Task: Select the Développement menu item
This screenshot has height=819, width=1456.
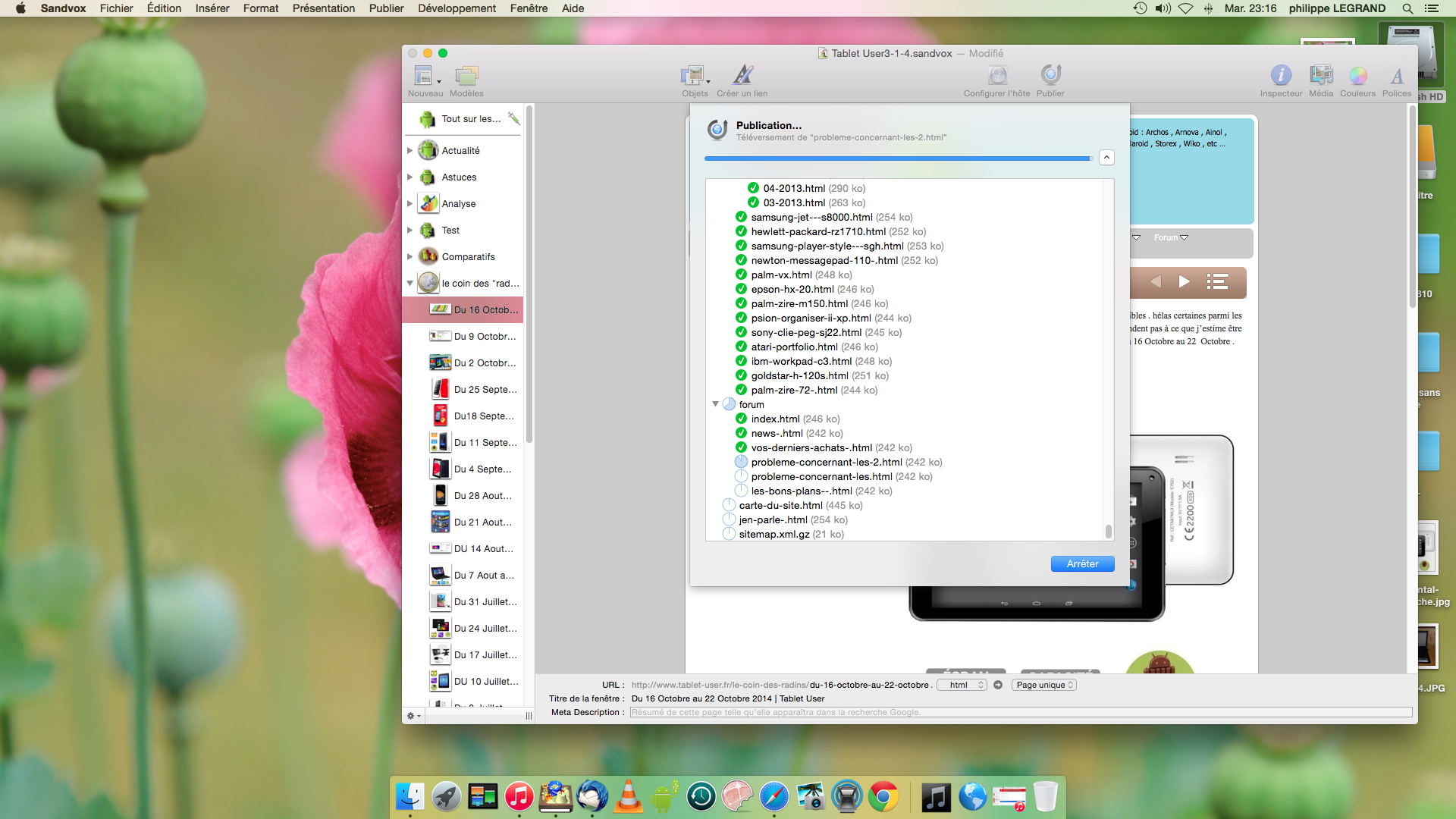Action: [456, 8]
